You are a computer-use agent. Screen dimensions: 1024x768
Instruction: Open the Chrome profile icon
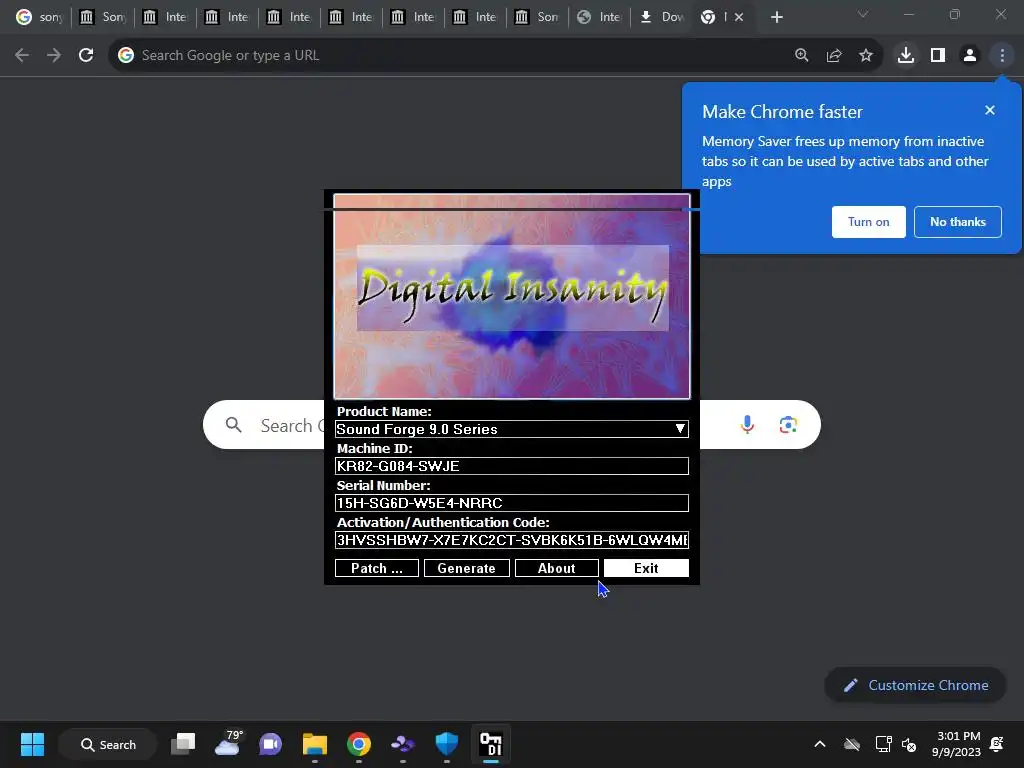(x=970, y=56)
